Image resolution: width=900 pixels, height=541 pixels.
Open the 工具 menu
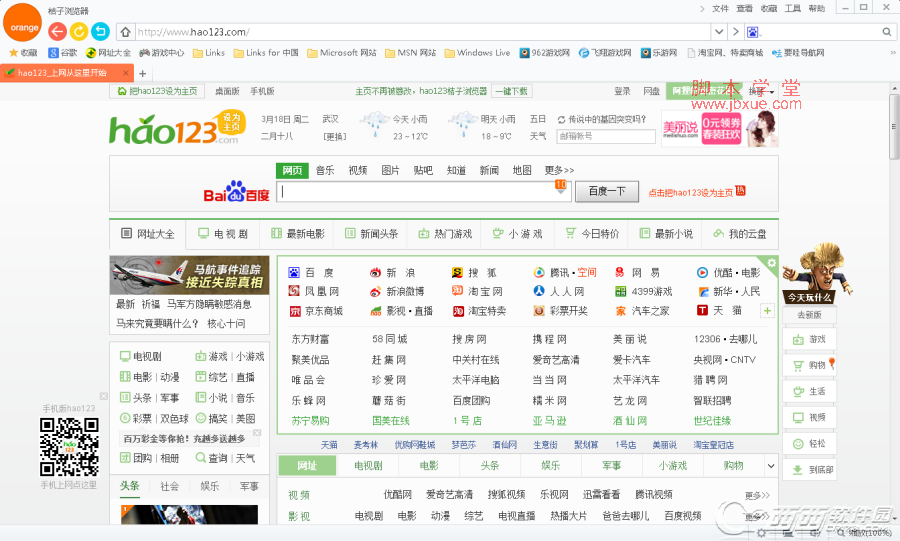793,9
